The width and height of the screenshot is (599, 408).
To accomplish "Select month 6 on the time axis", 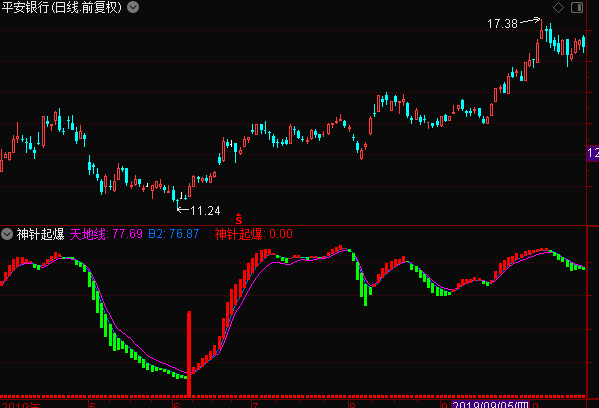I will point(176,405).
